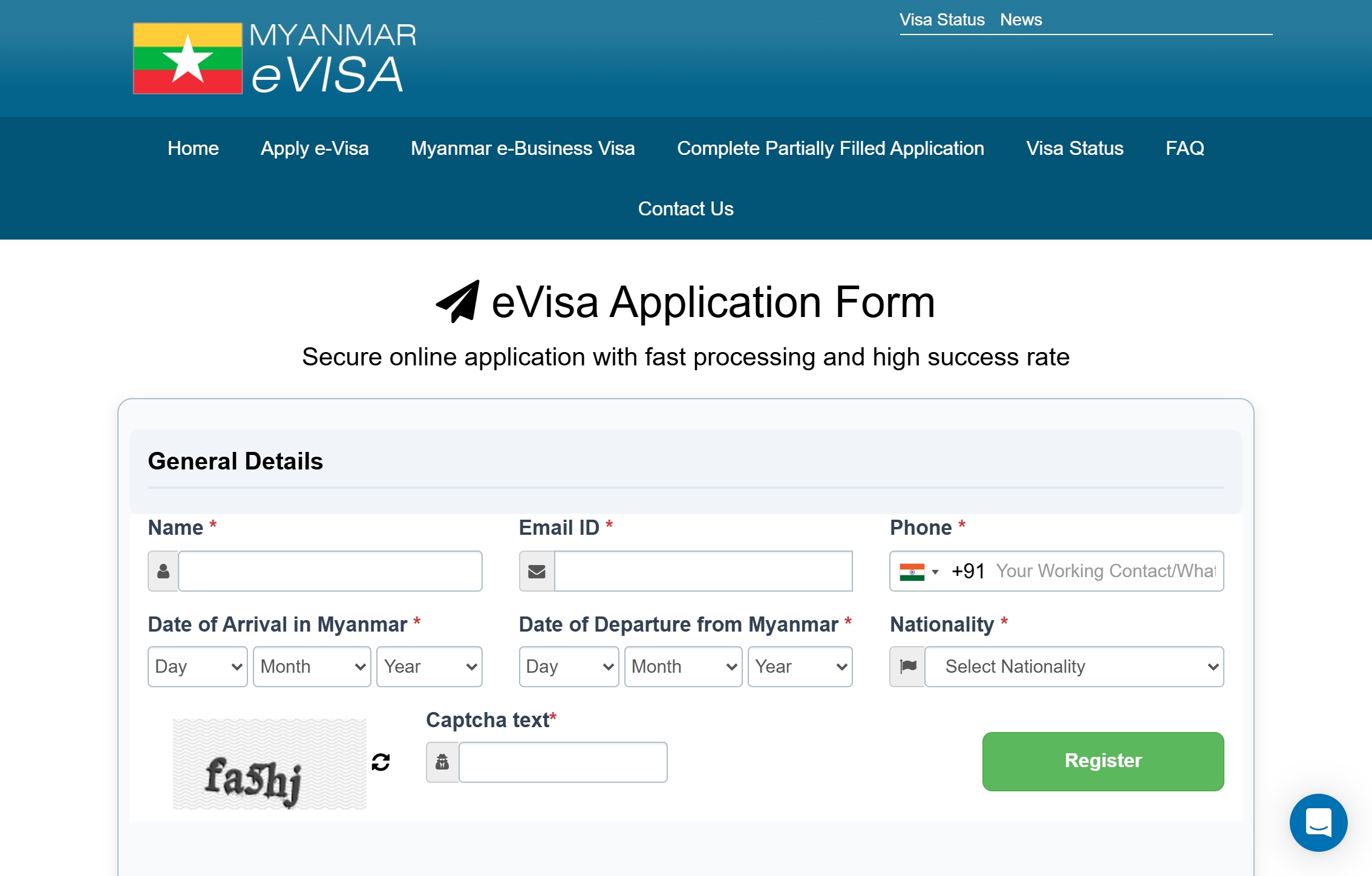Open the Select Nationality dropdown

(x=1074, y=667)
